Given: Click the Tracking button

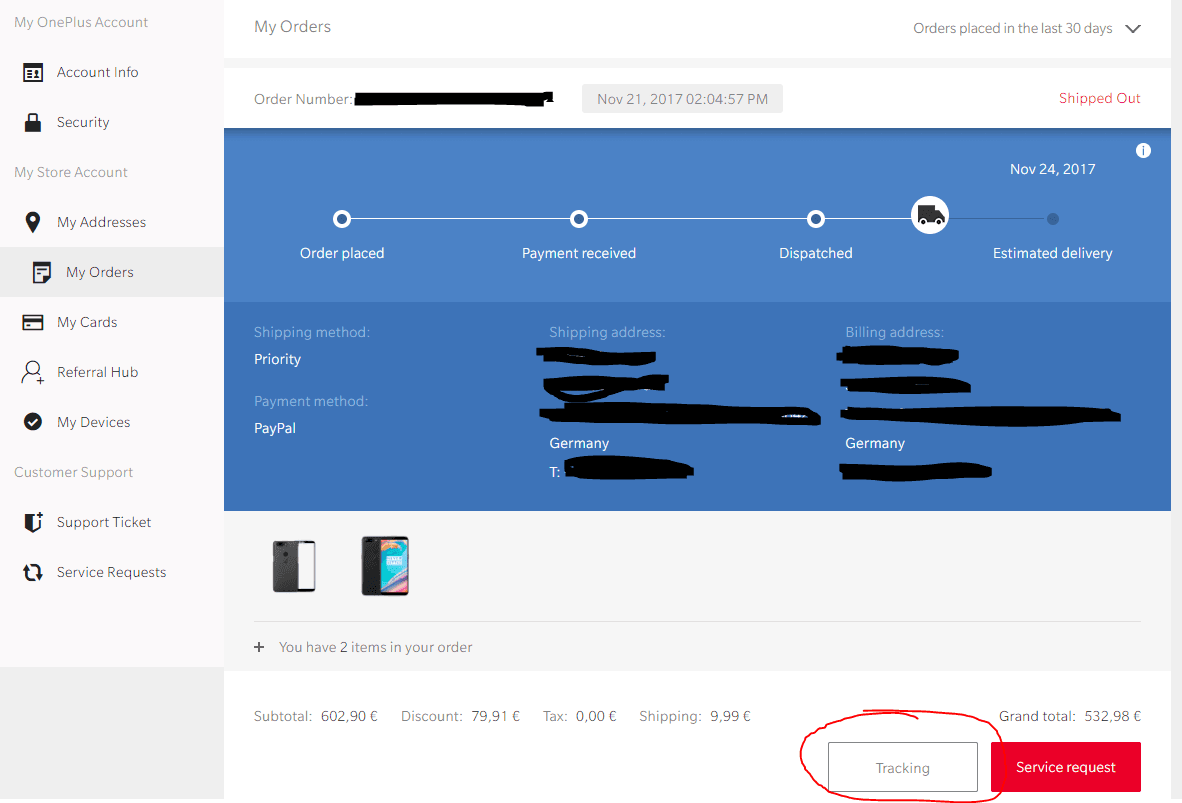Looking at the screenshot, I should click(x=902, y=768).
